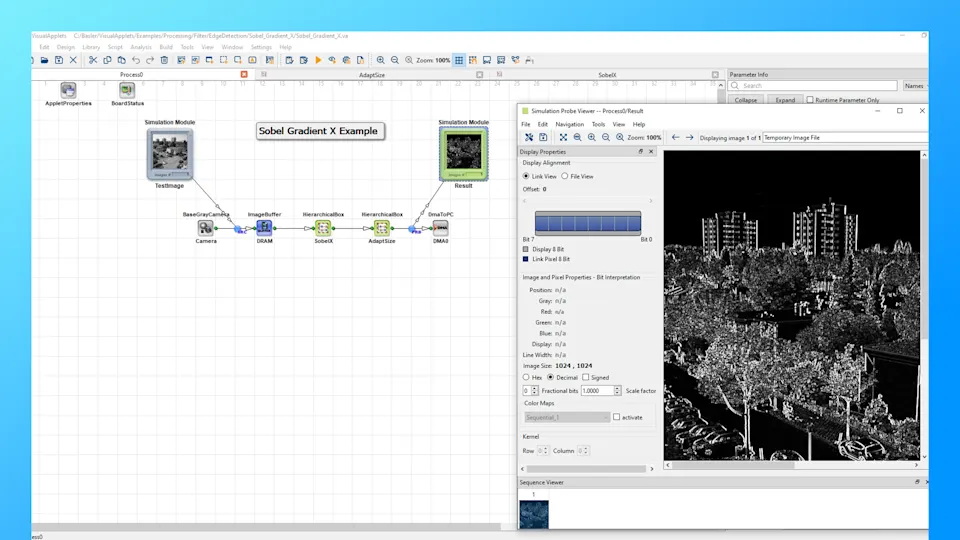
Task: Click the fit-to-window icon in probe viewer
Action: click(x=563, y=137)
